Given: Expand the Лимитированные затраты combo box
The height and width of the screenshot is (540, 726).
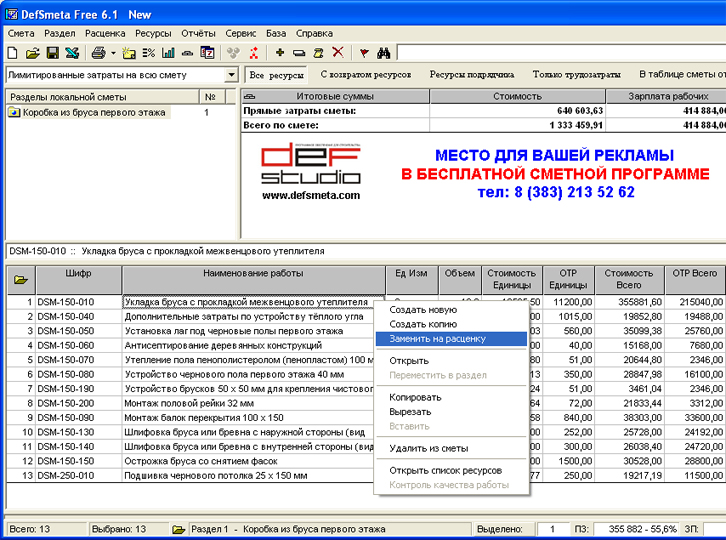Looking at the screenshot, I should click(x=231, y=75).
